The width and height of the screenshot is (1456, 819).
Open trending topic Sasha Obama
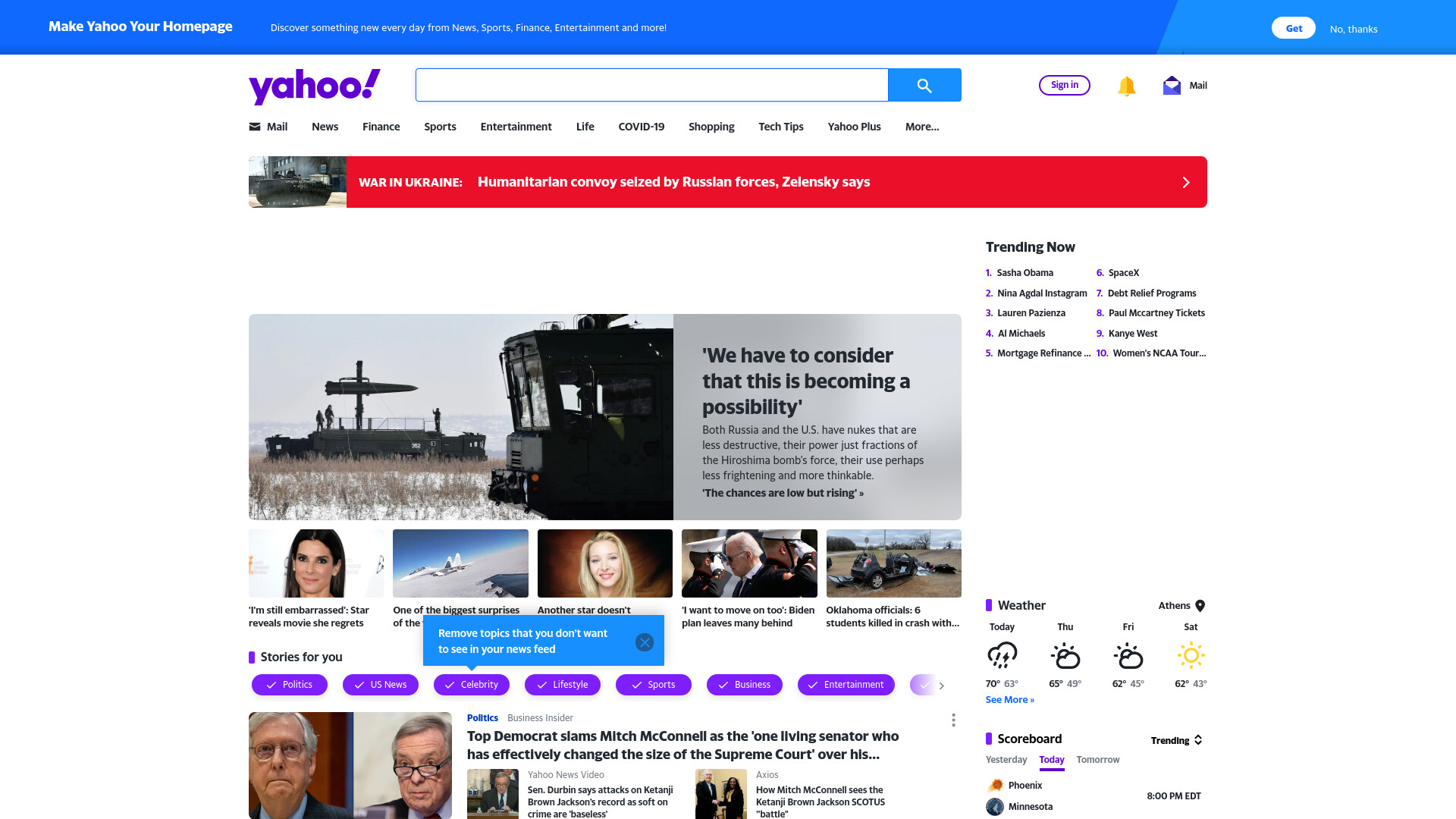coord(1025,273)
